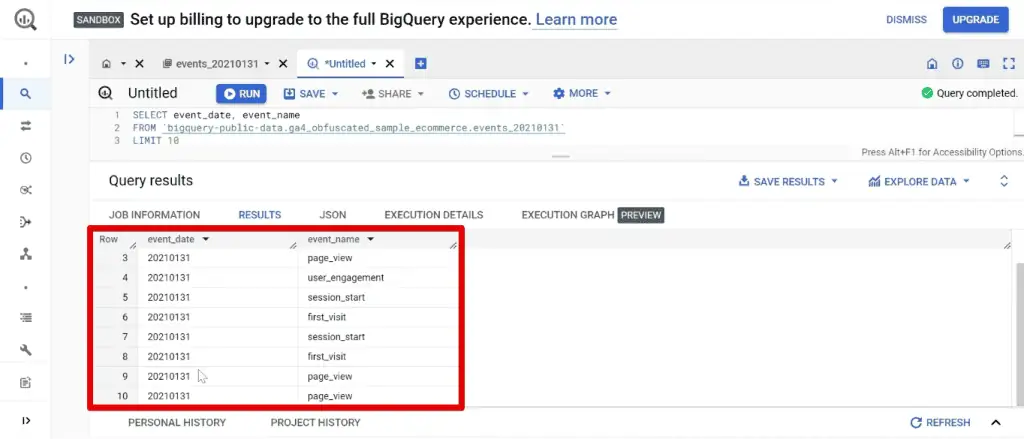Switch to the JSON tab
The image size is (1024, 439).
[332, 215]
